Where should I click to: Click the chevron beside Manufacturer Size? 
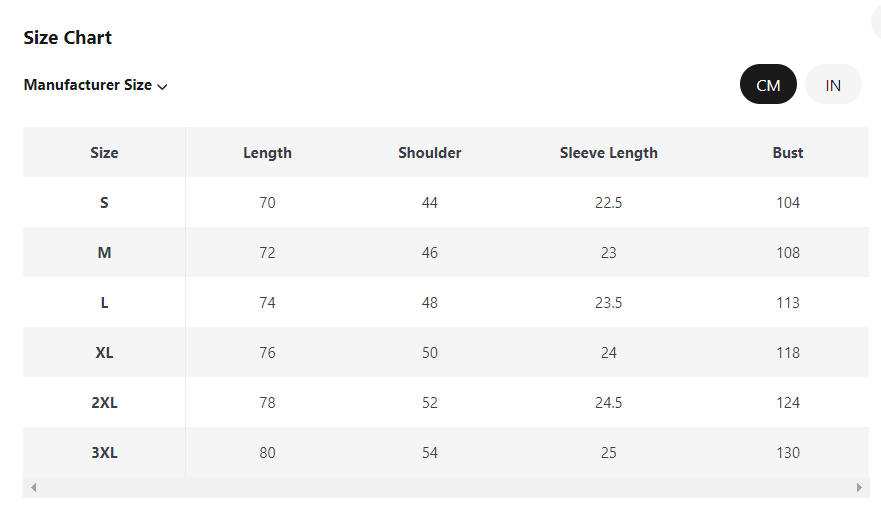[162, 86]
